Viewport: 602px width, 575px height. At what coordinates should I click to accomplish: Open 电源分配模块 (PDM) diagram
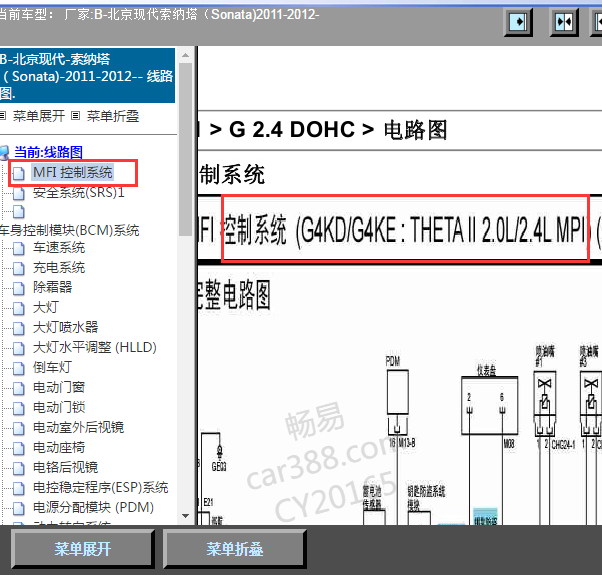pos(93,507)
